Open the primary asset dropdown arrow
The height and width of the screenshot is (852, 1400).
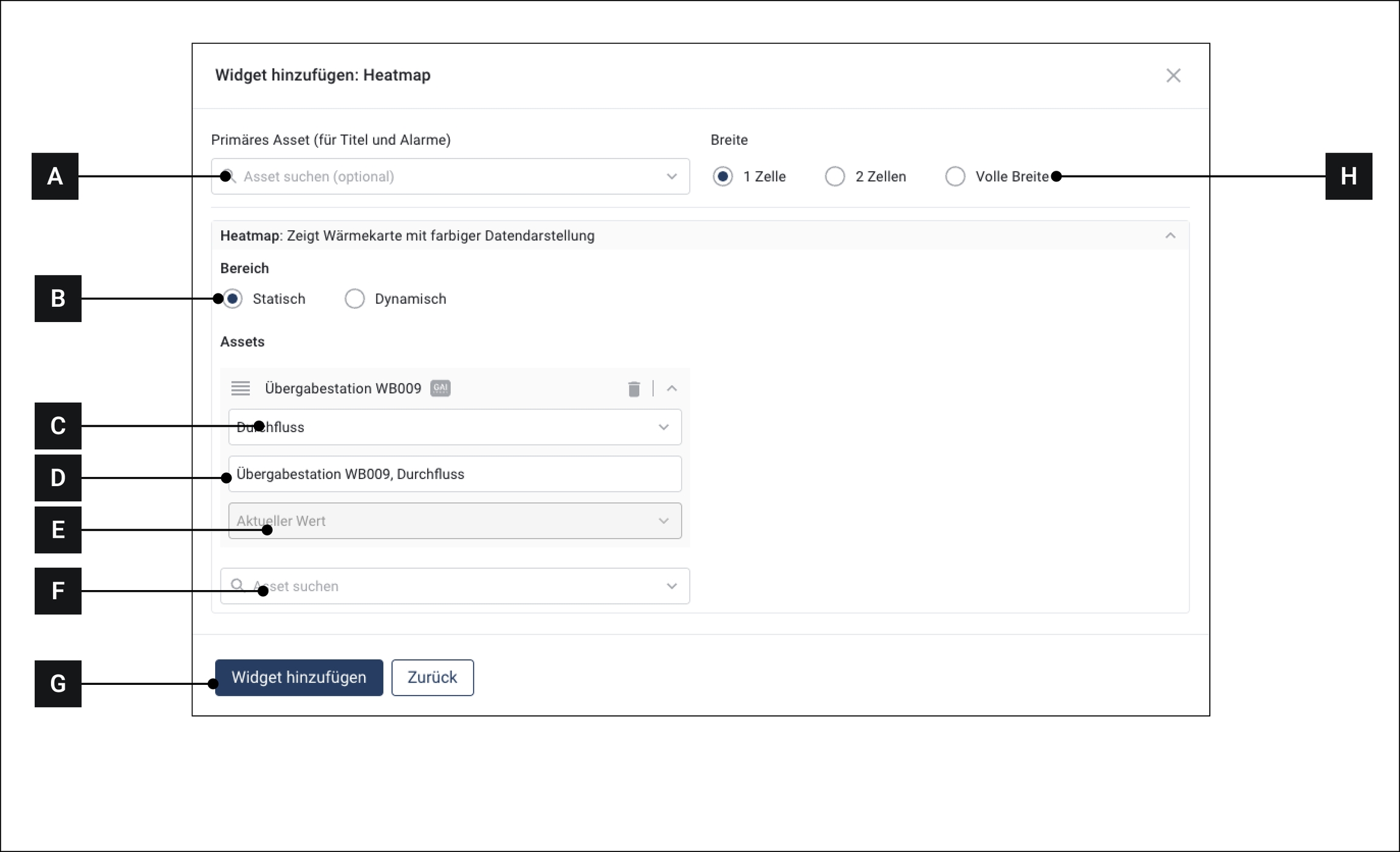[671, 177]
